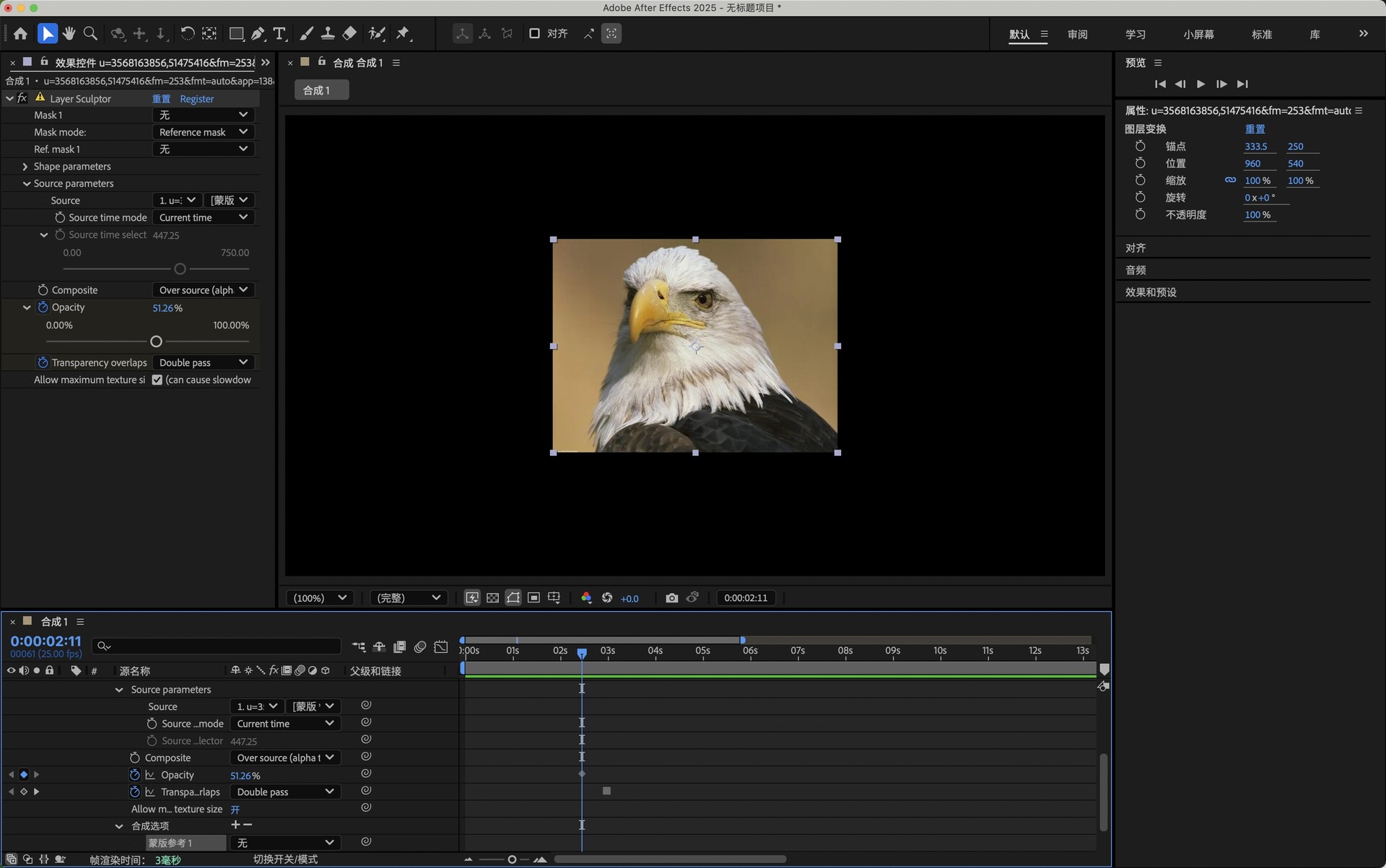Click timeline vertical scrollbar
The width and height of the screenshot is (1386, 868).
(1103, 792)
